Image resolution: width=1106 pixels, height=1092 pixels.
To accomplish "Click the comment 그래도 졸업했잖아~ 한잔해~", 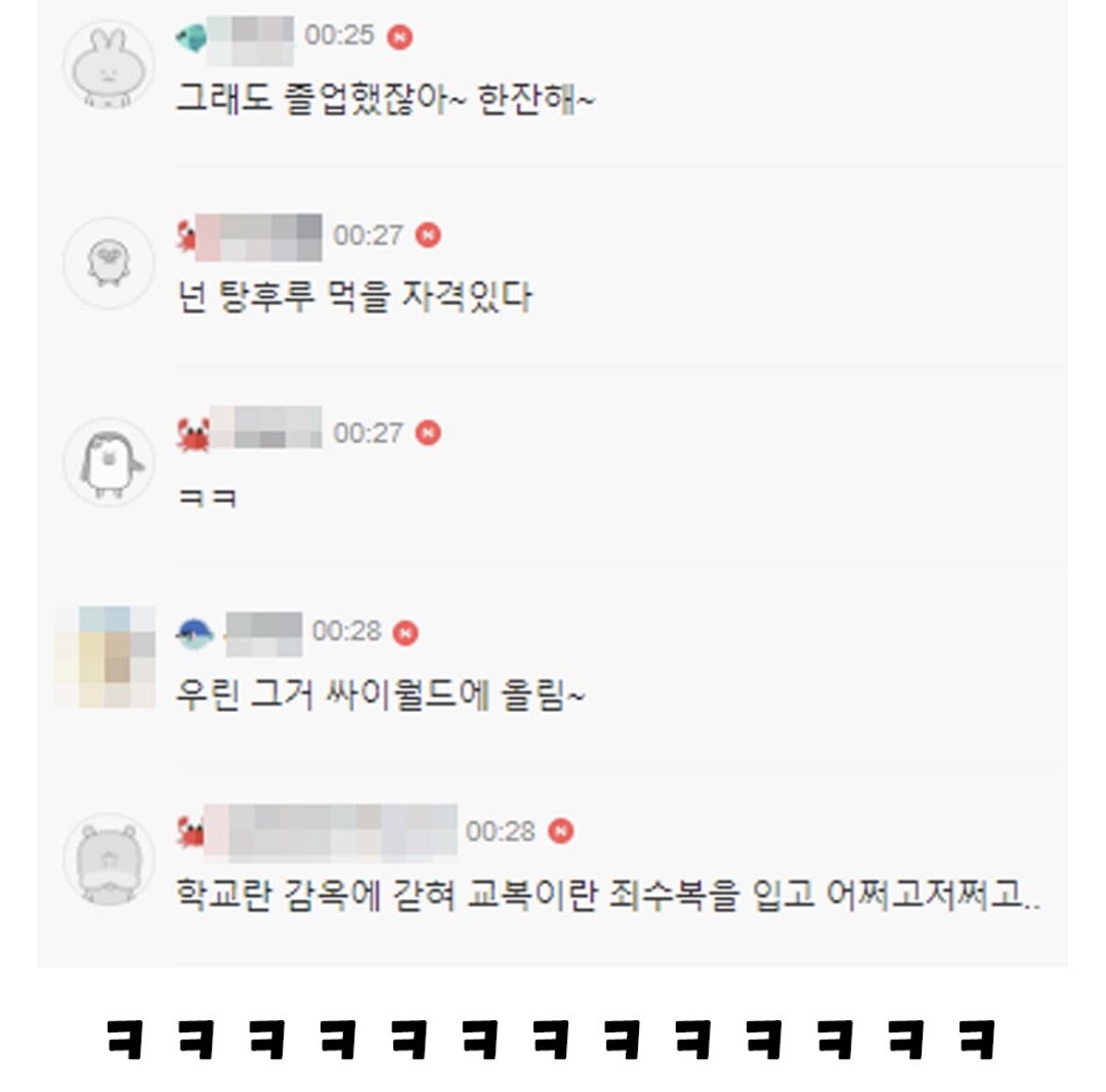I will tap(385, 98).
